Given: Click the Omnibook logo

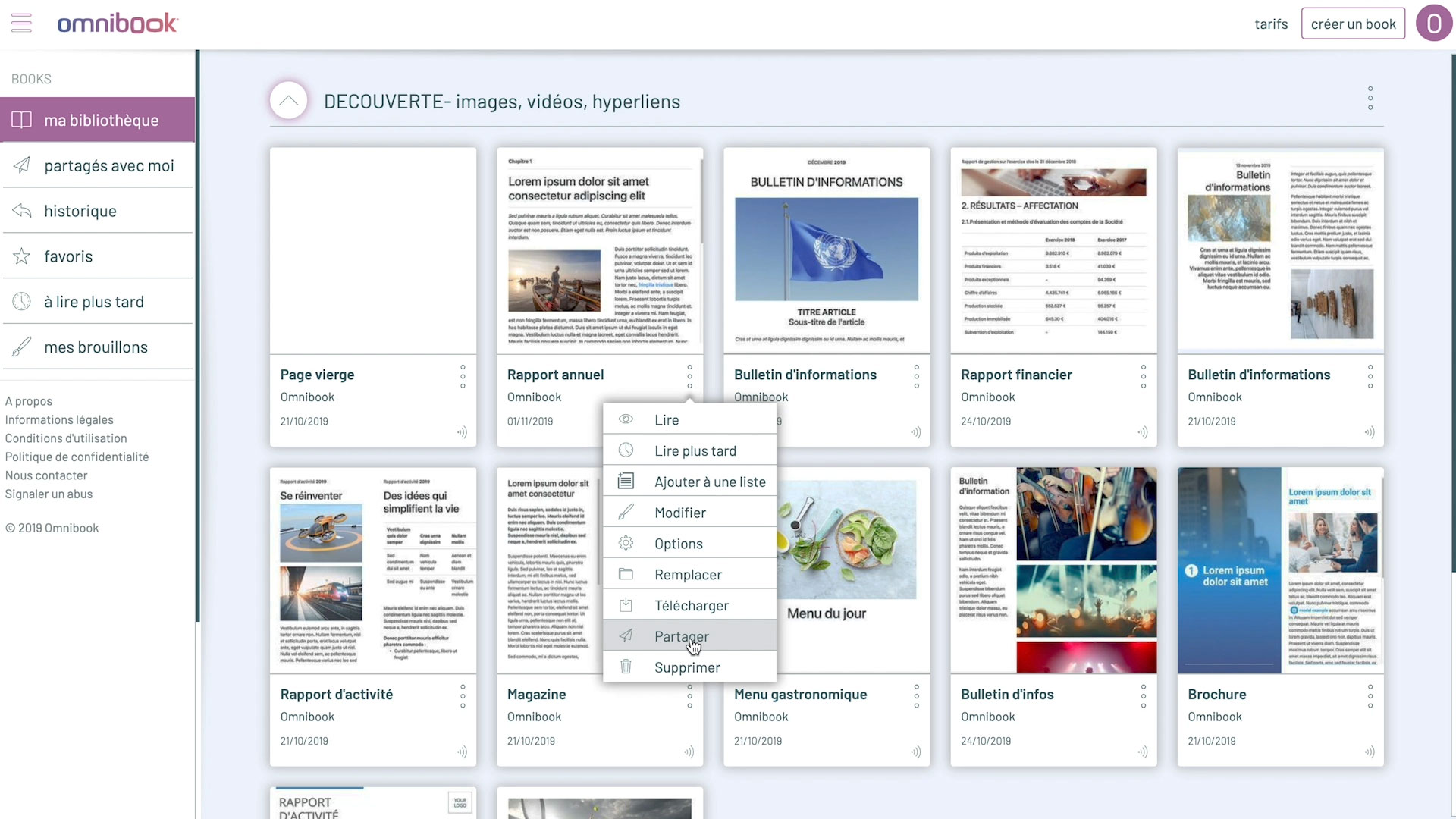Looking at the screenshot, I should 118,24.
